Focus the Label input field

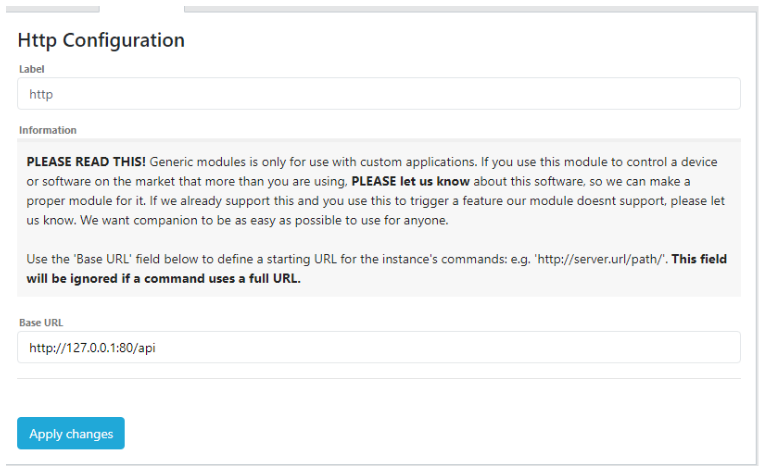(379, 94)
